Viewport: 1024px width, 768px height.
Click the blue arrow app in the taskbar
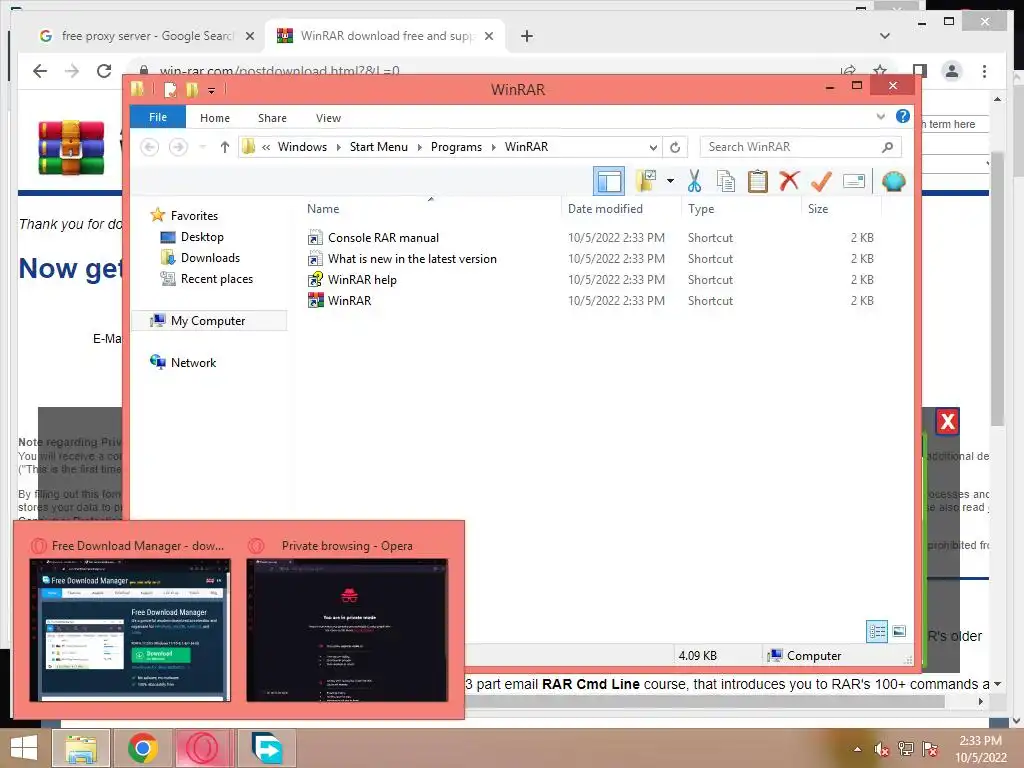coord(267,748)
